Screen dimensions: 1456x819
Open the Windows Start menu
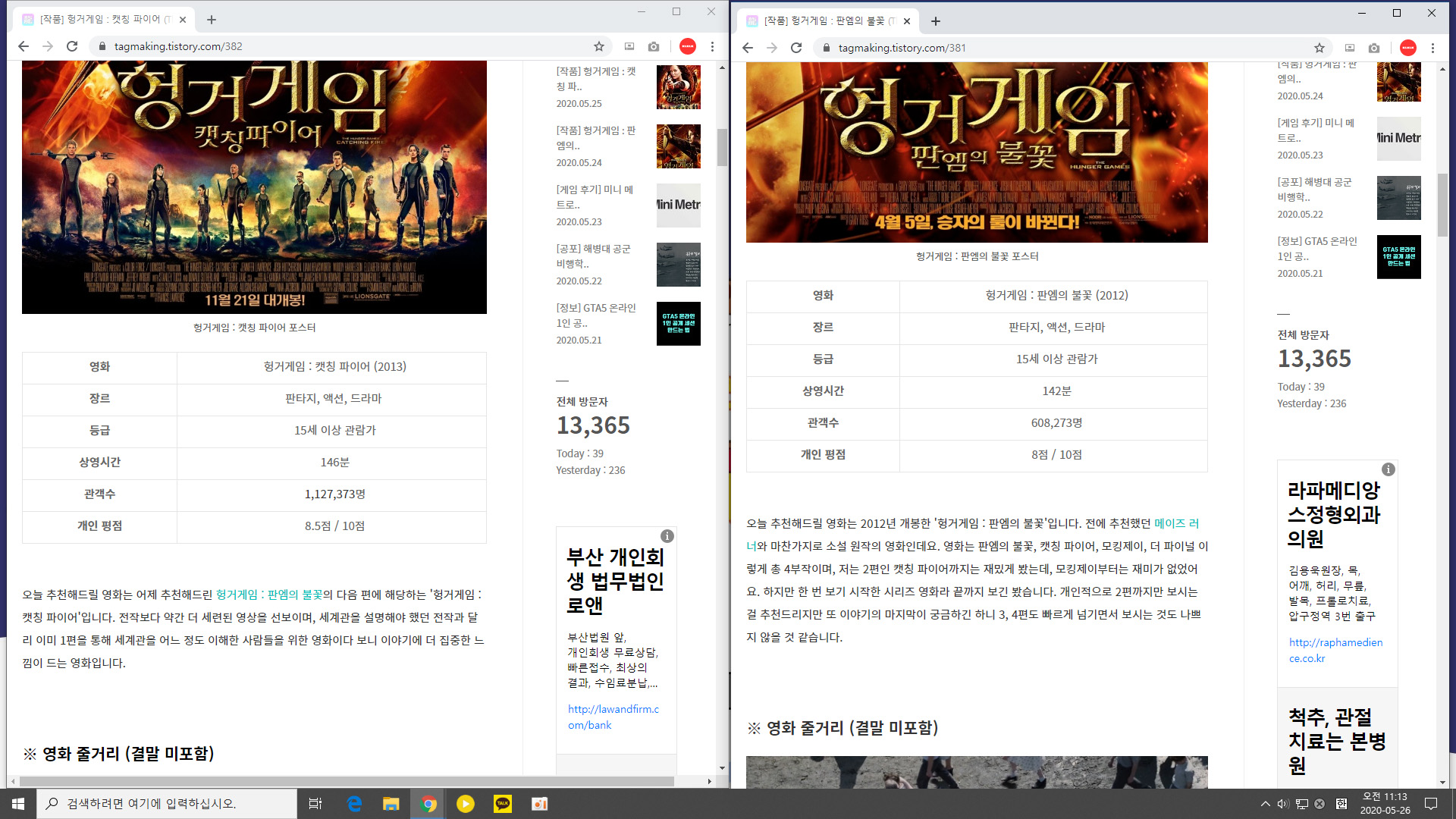click(18, 804)
